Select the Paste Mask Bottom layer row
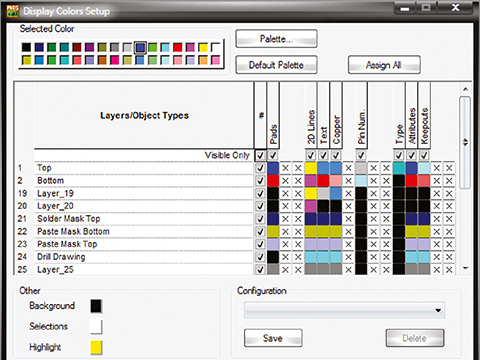The width and height of the screenshot is (480, 360). (143, 231)
